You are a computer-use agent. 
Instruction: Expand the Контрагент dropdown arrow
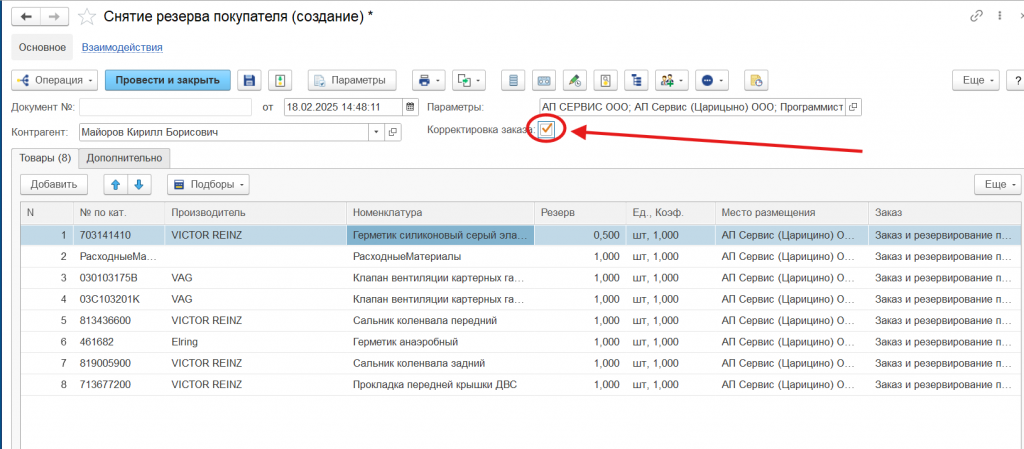(x=376, y=132)
